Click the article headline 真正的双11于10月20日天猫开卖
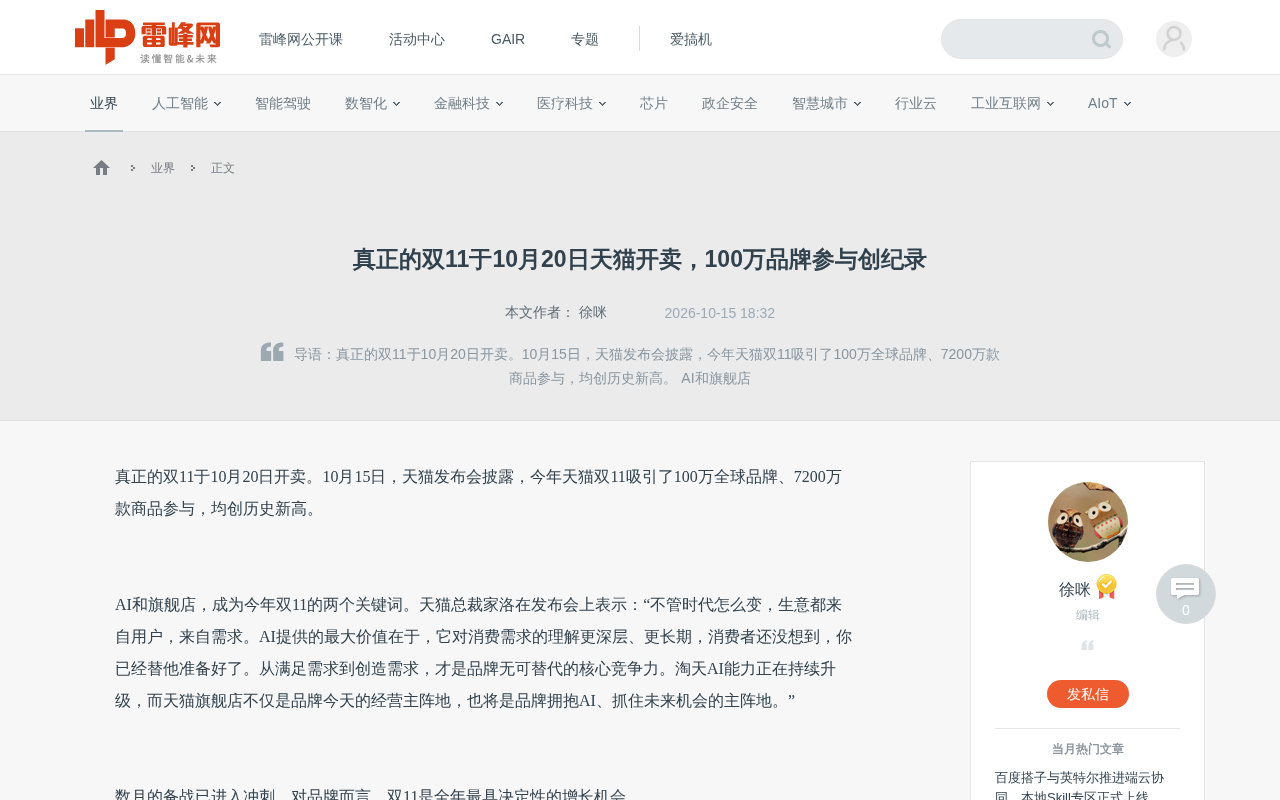1280x800 pixels. (640, 259)
